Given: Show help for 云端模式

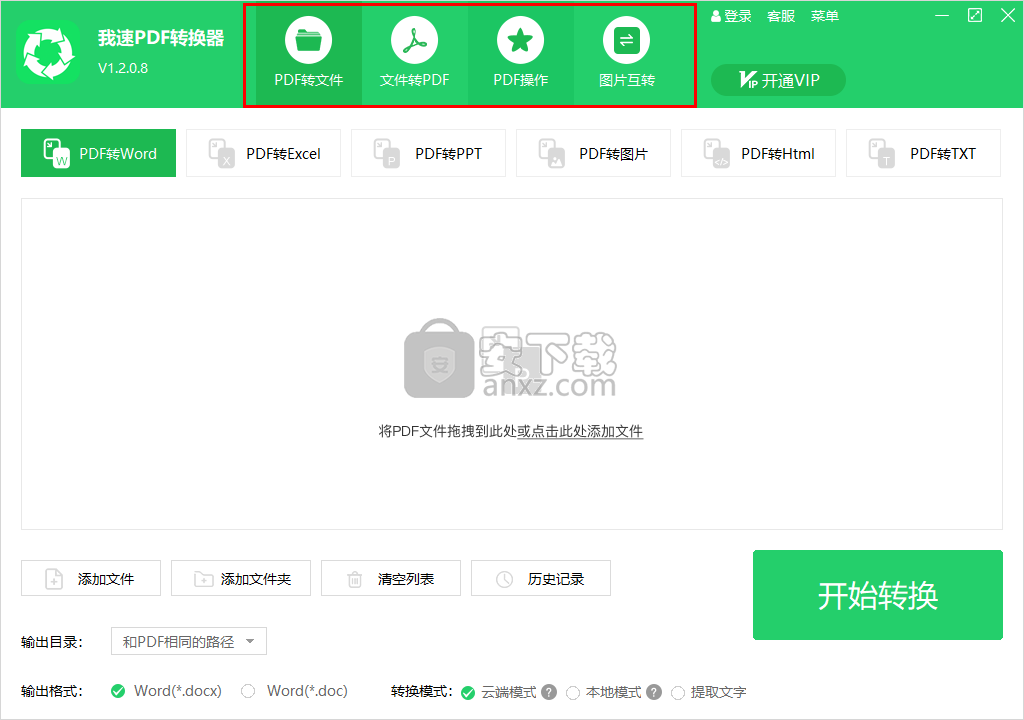Looking at the screenshot, I should pos(549,692).
